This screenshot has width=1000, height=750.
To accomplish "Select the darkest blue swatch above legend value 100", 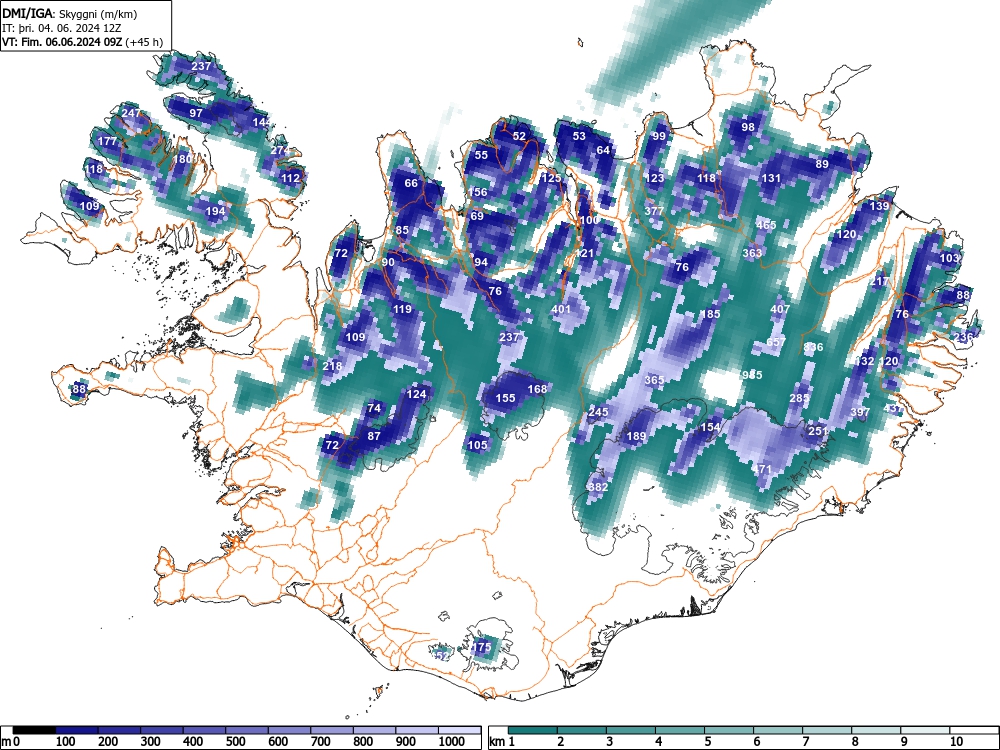I will click(77, 730).
